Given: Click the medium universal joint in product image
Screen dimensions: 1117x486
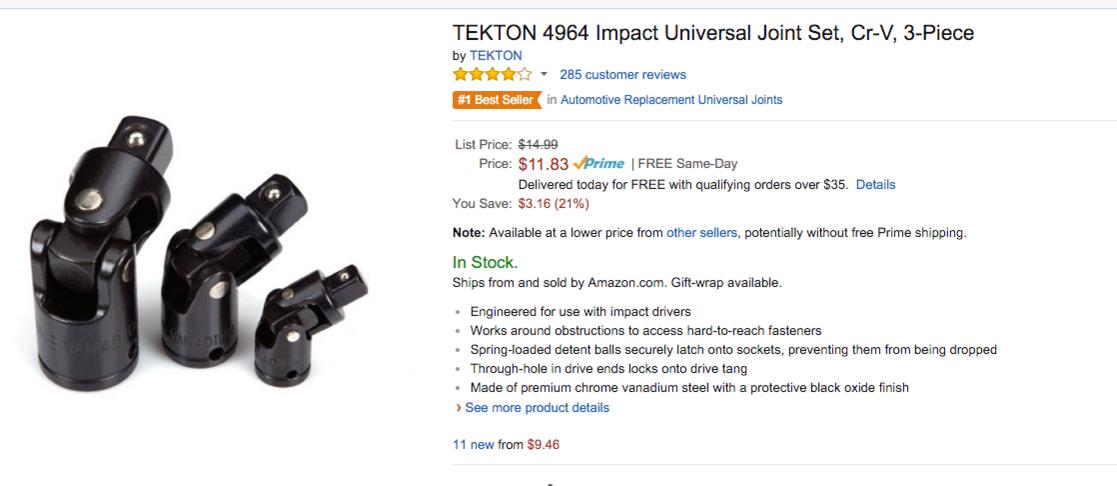Looking at the screenshot, I should [229, 271].
